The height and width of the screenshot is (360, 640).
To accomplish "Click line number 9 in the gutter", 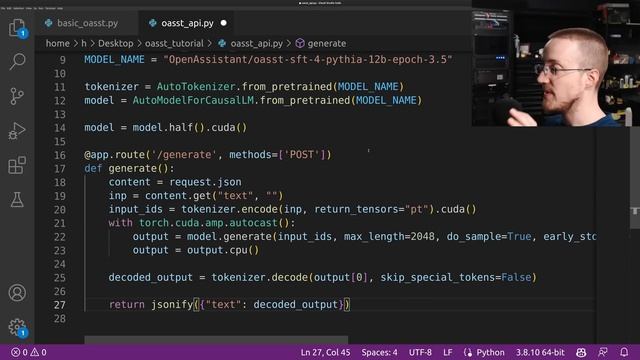I will [x=62, y=60].
